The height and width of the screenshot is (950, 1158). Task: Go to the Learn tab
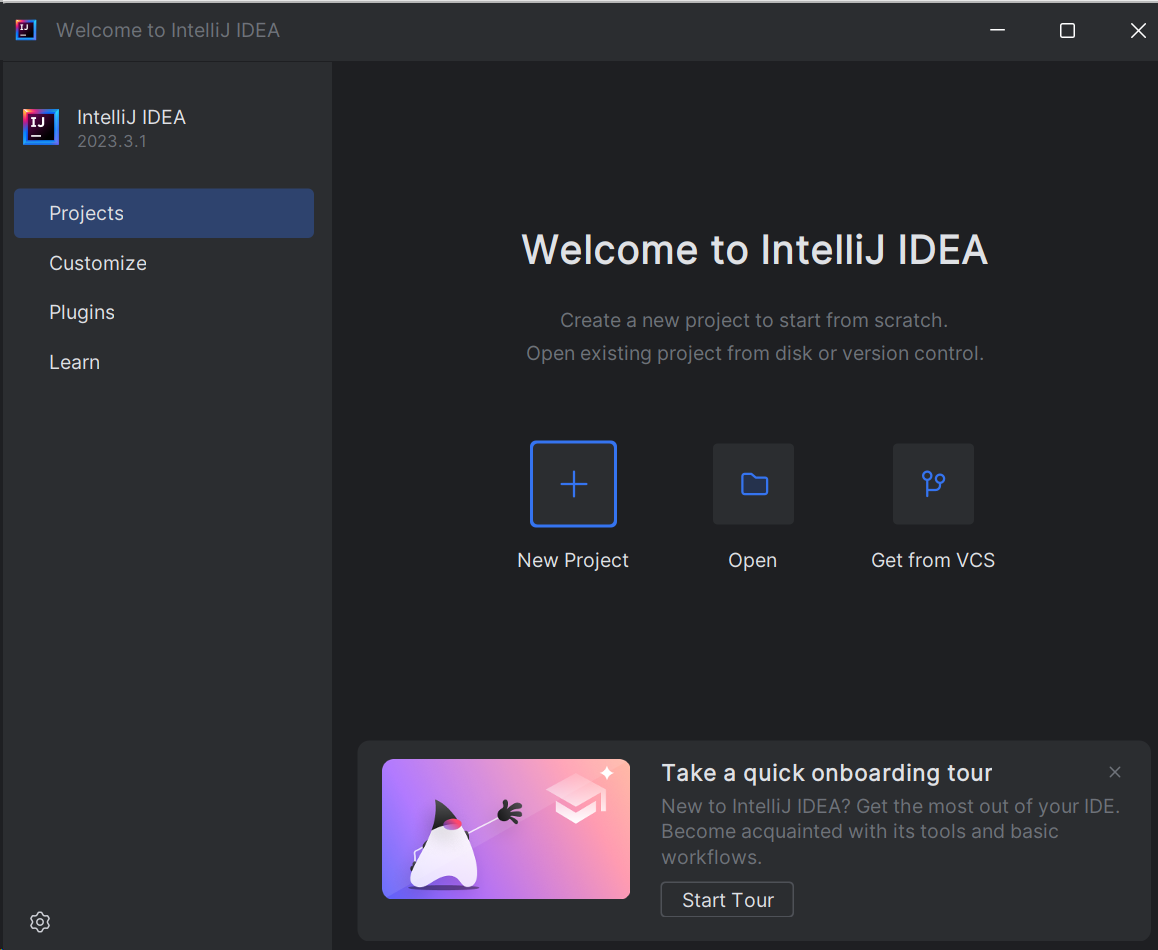[164, 362]
